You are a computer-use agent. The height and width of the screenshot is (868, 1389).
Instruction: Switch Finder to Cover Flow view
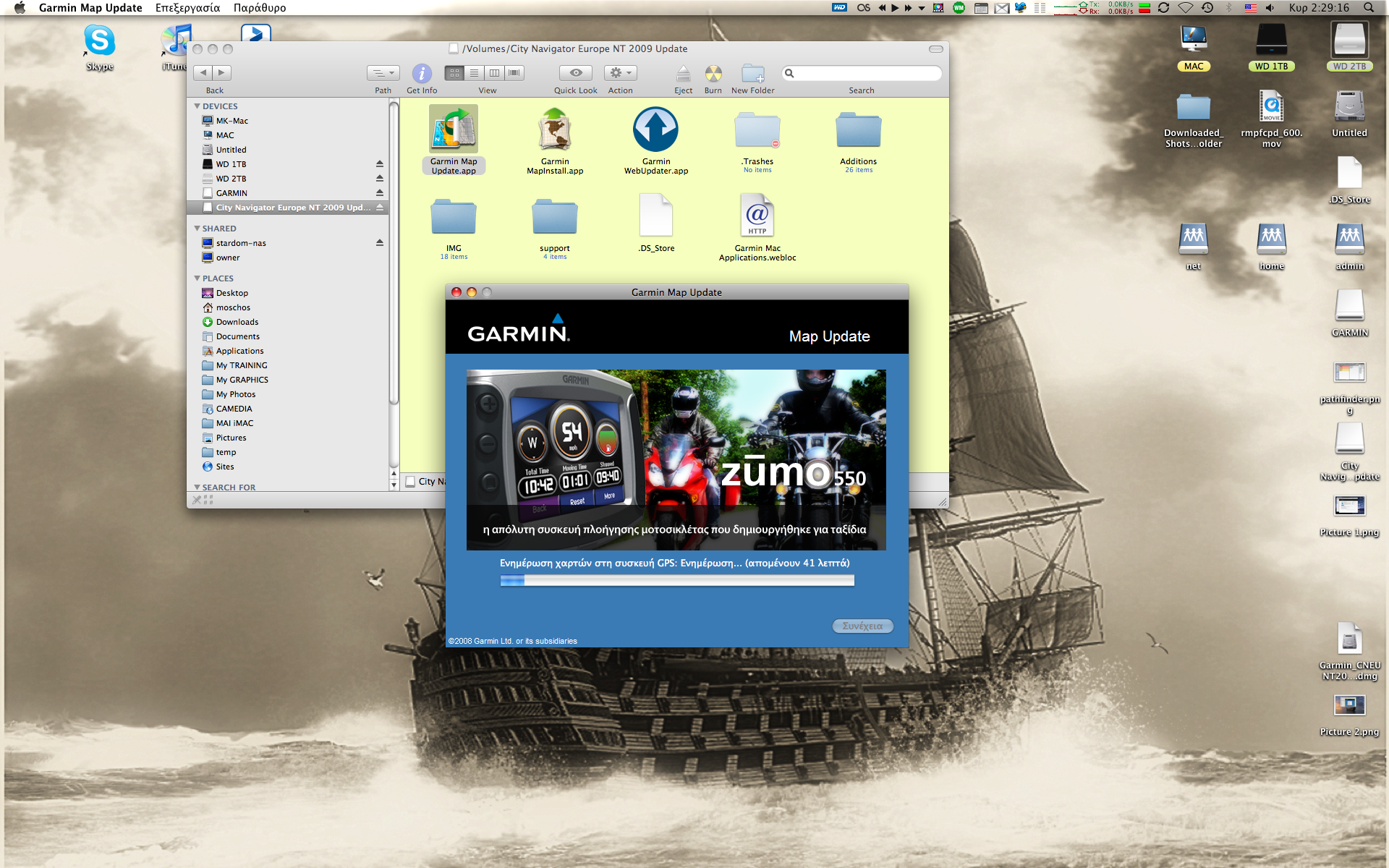pyautogui.click(x=514, y=73)
